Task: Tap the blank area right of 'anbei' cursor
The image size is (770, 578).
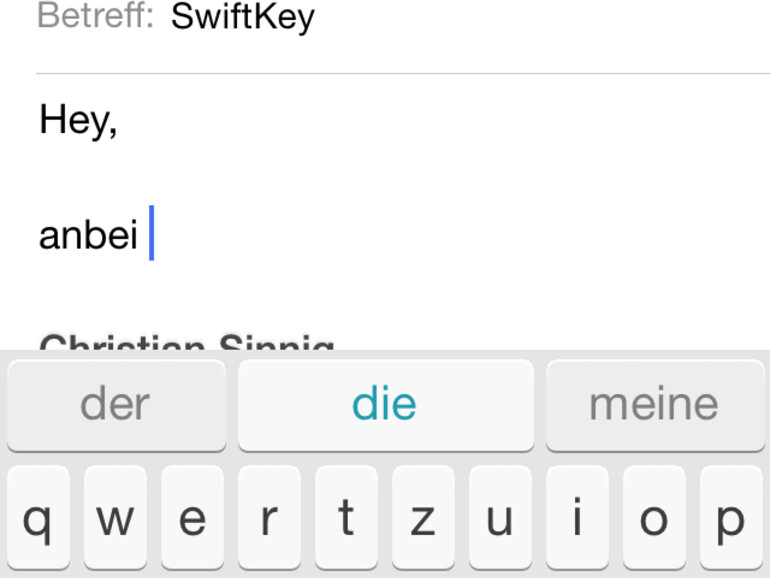Action: tap(450, 235)
